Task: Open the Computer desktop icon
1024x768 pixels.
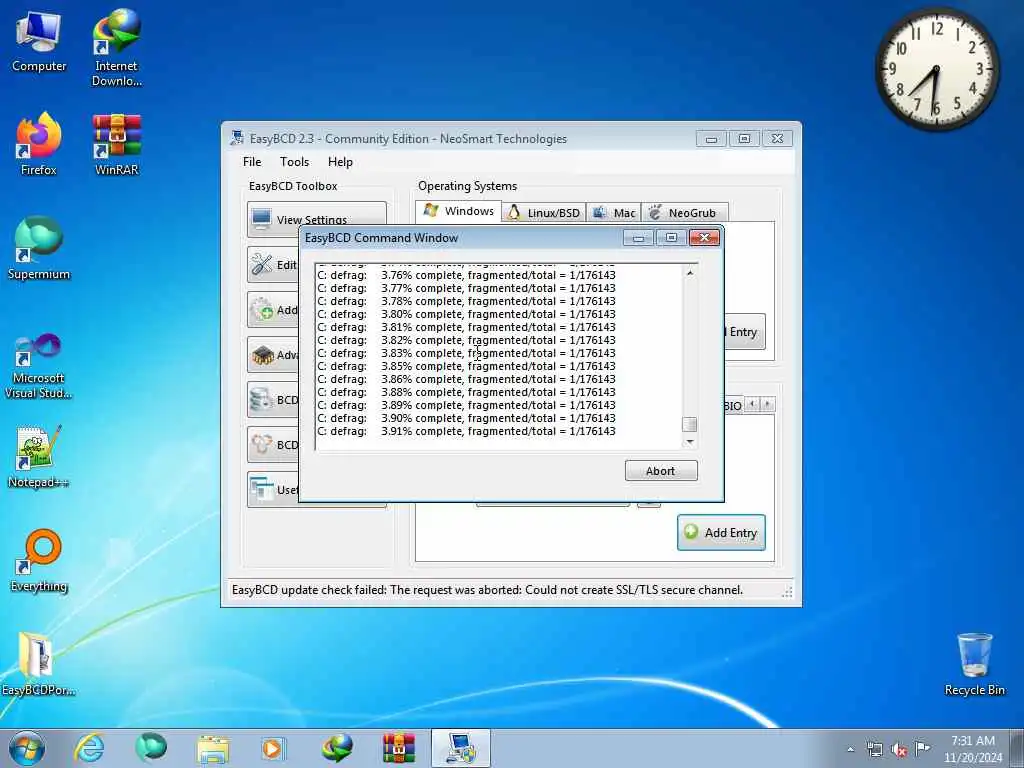Action: click(x=39, y=42)
